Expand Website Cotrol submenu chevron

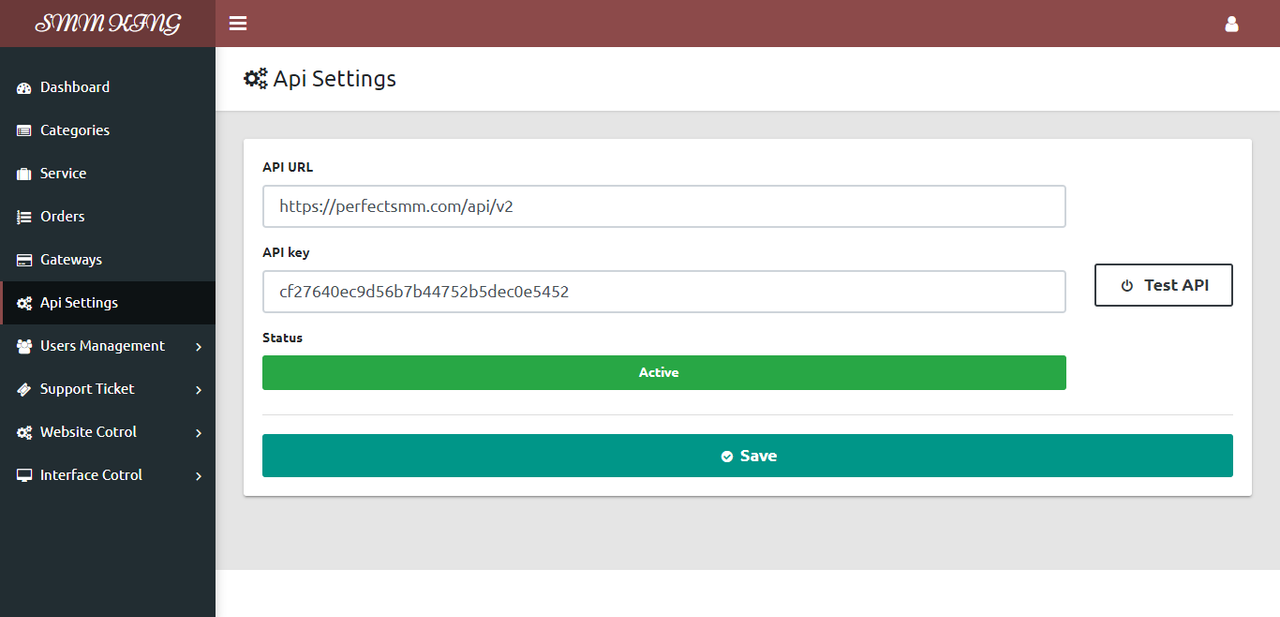click(199, 433)
